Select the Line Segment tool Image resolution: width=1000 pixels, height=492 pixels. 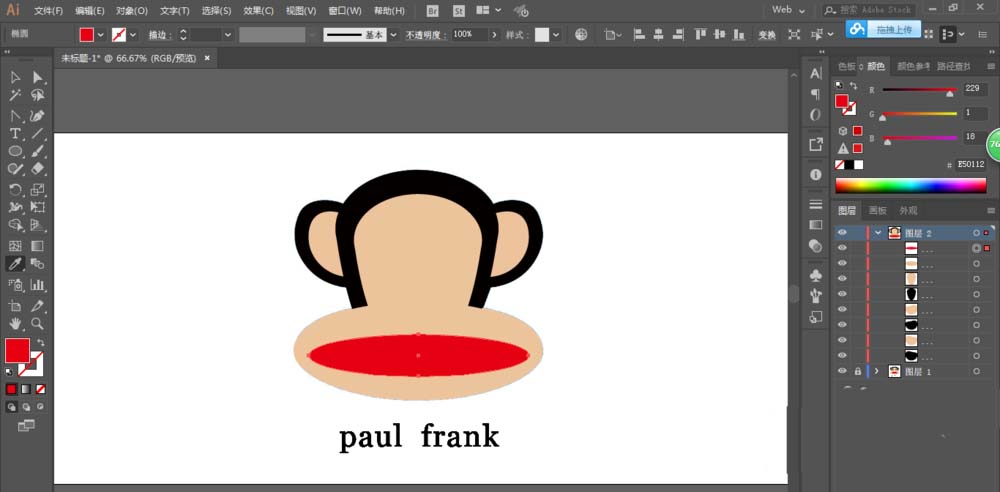pyautogui.click(x=38, y=133)
